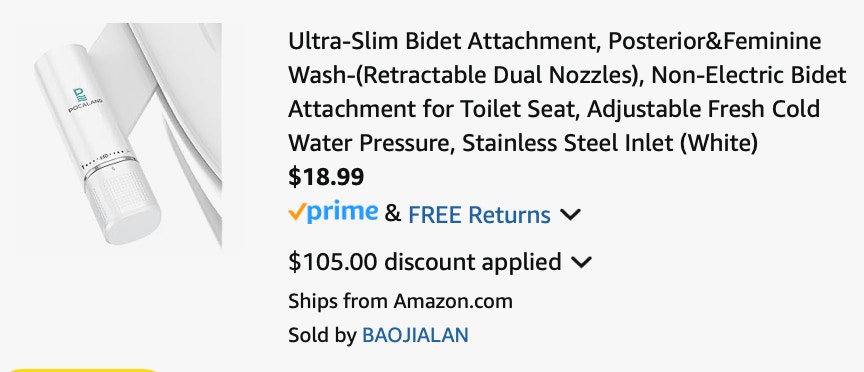Click the (White) color in title
Viewport: 864px width, 372px height.
click(719, 143)
